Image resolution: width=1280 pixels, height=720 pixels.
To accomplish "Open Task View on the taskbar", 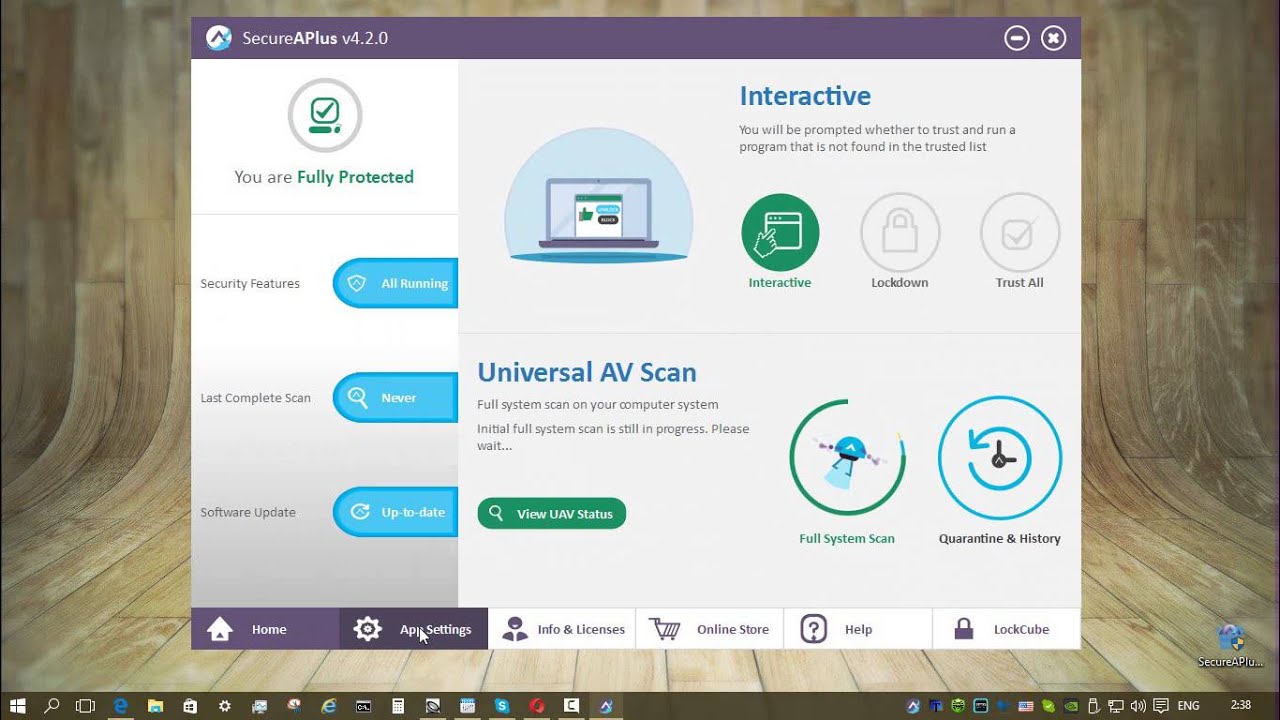I will coord(86,705).
